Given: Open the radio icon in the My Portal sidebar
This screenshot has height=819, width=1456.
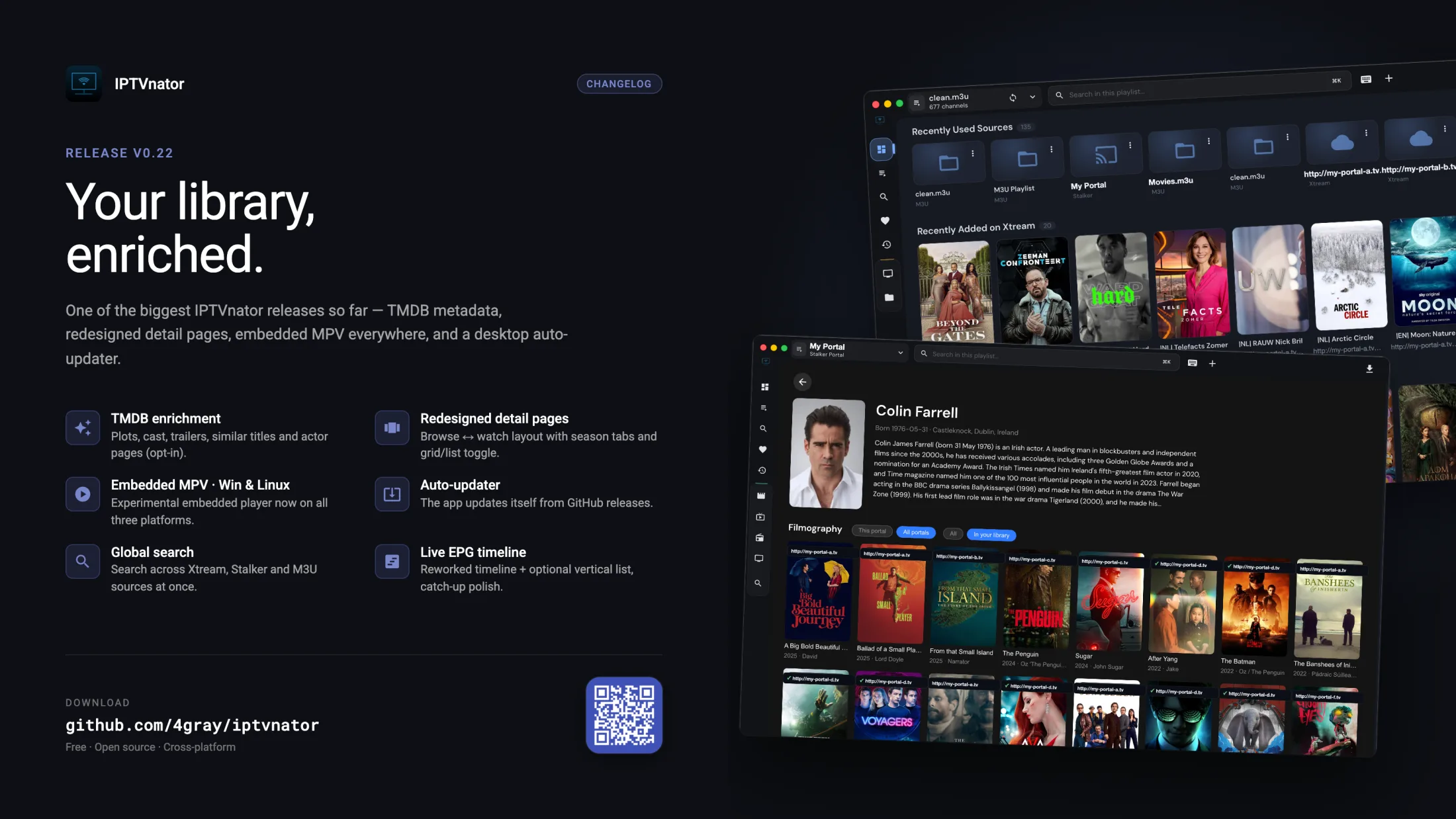Looking at the screenshot, I should click(x=760, y=538).
